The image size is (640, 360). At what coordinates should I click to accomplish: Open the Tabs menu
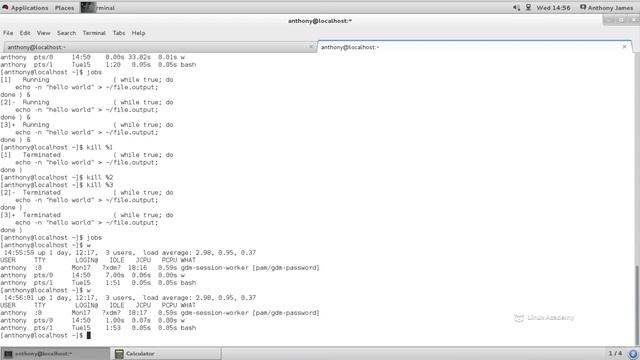[119, 33]
